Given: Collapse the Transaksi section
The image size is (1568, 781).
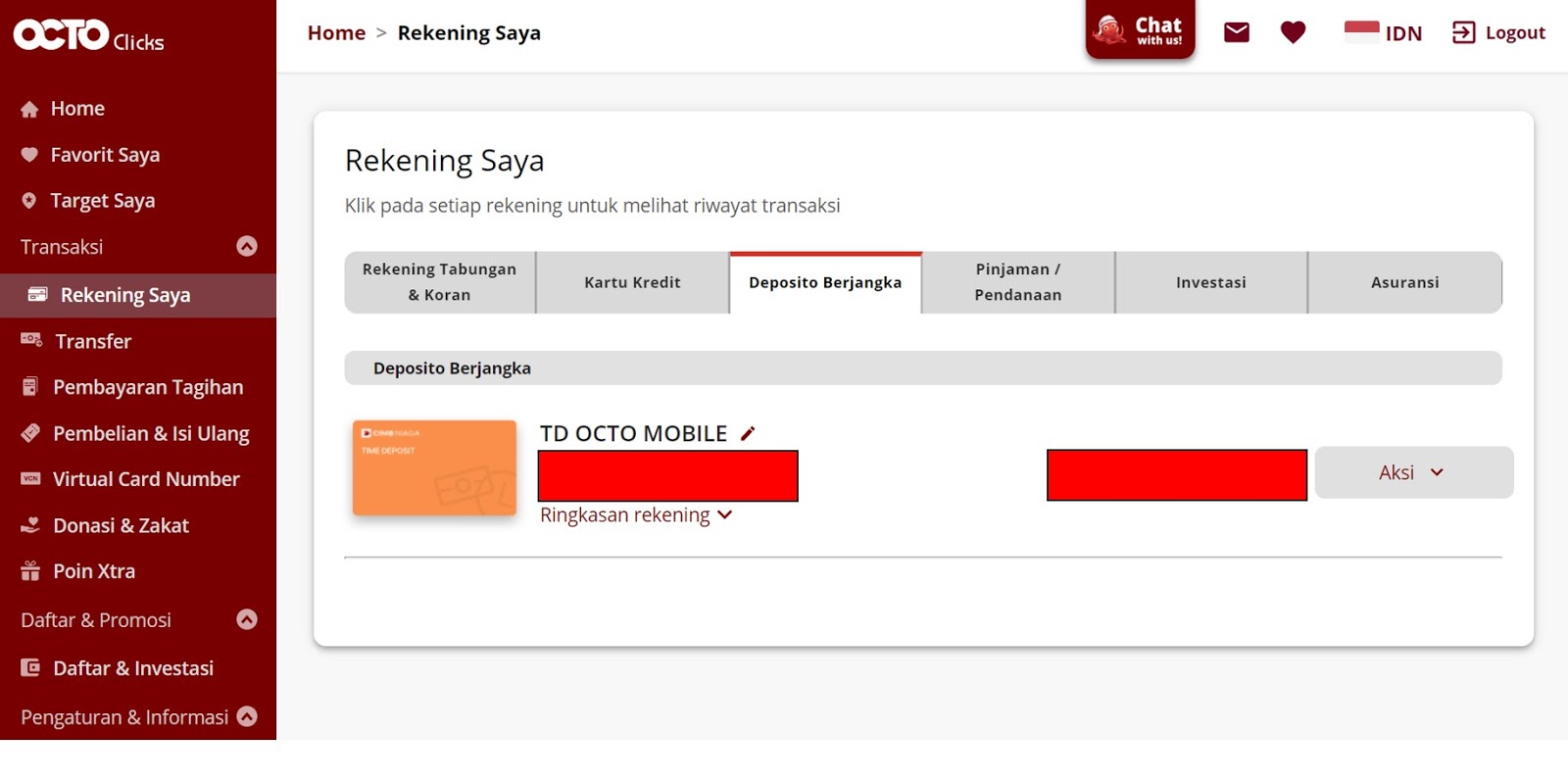Looking at the screenshot, I should tap(247, 246).
